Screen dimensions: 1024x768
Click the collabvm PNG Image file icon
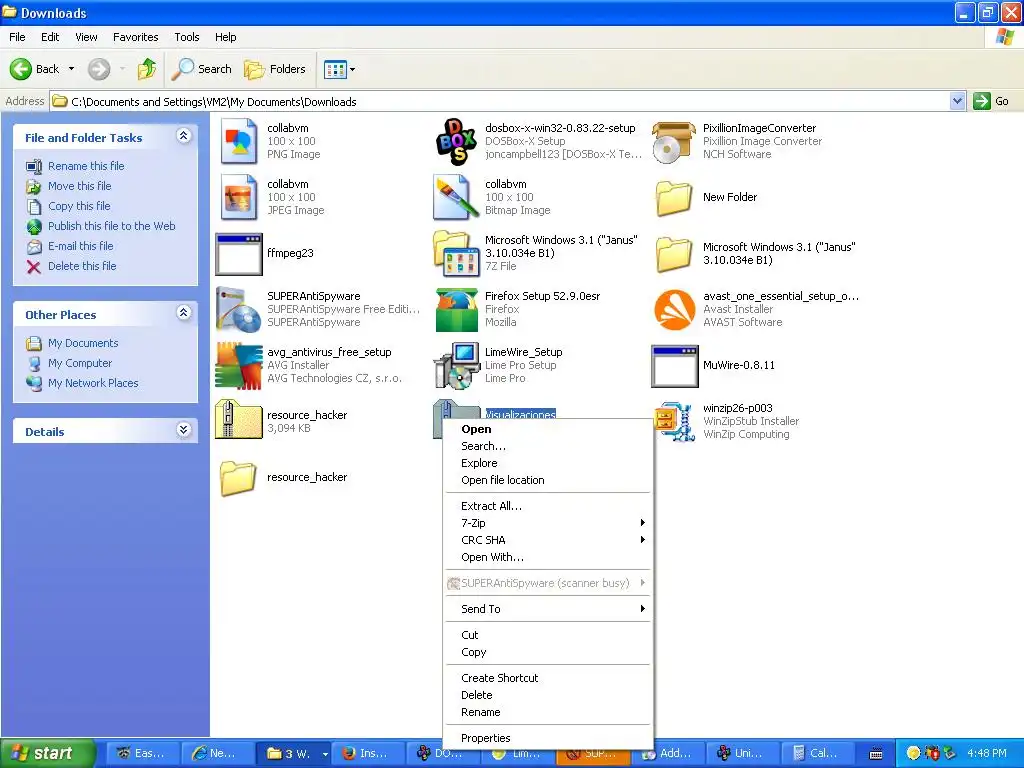[x=238, y=141]
